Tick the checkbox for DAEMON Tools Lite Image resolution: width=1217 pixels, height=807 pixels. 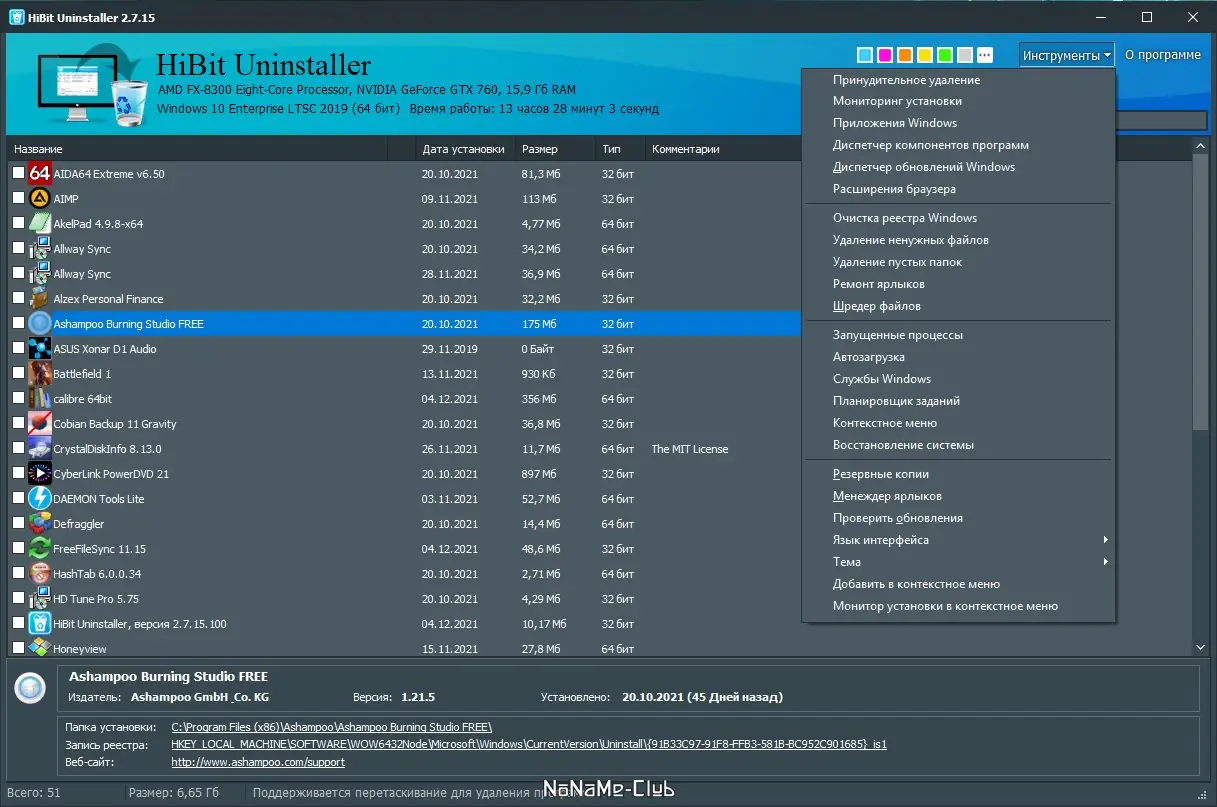(18, 498)
